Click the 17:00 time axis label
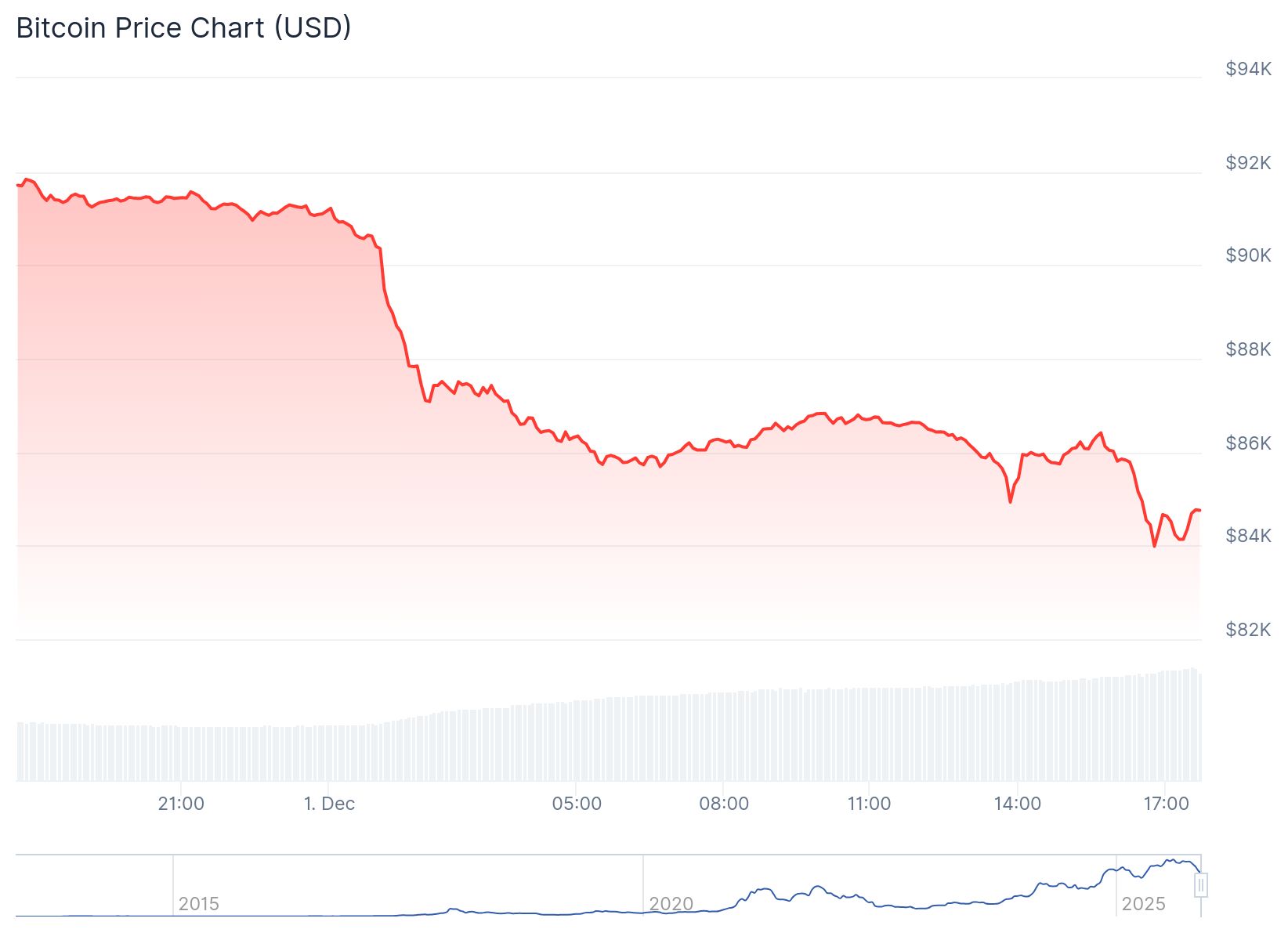The width and height of the screenshot is (1288, 940). point(1166,804)
